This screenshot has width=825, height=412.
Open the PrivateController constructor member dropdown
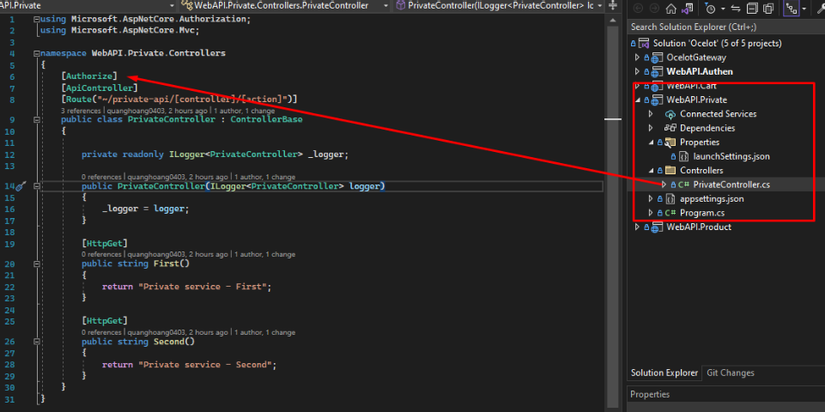(498, 6)
